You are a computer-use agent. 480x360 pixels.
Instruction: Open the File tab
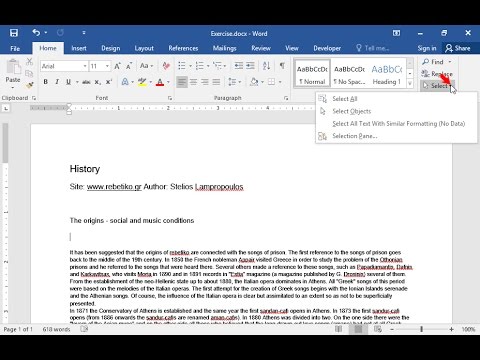tap(15, 48)
